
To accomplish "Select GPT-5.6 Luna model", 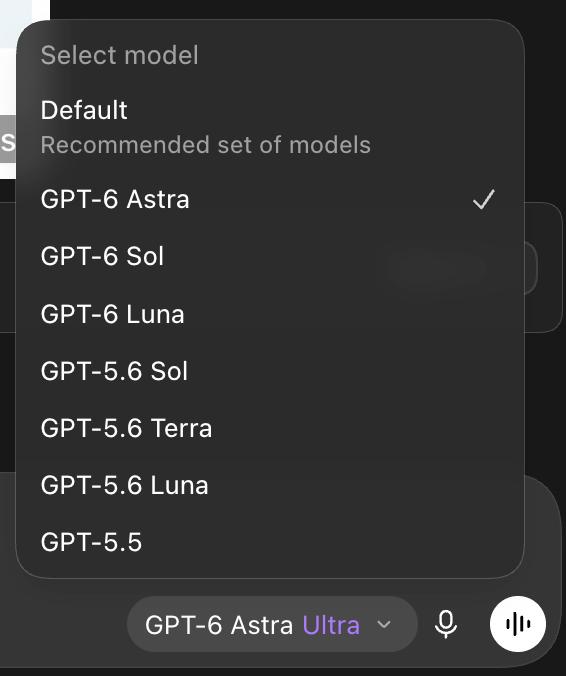I will click(270, 485).
